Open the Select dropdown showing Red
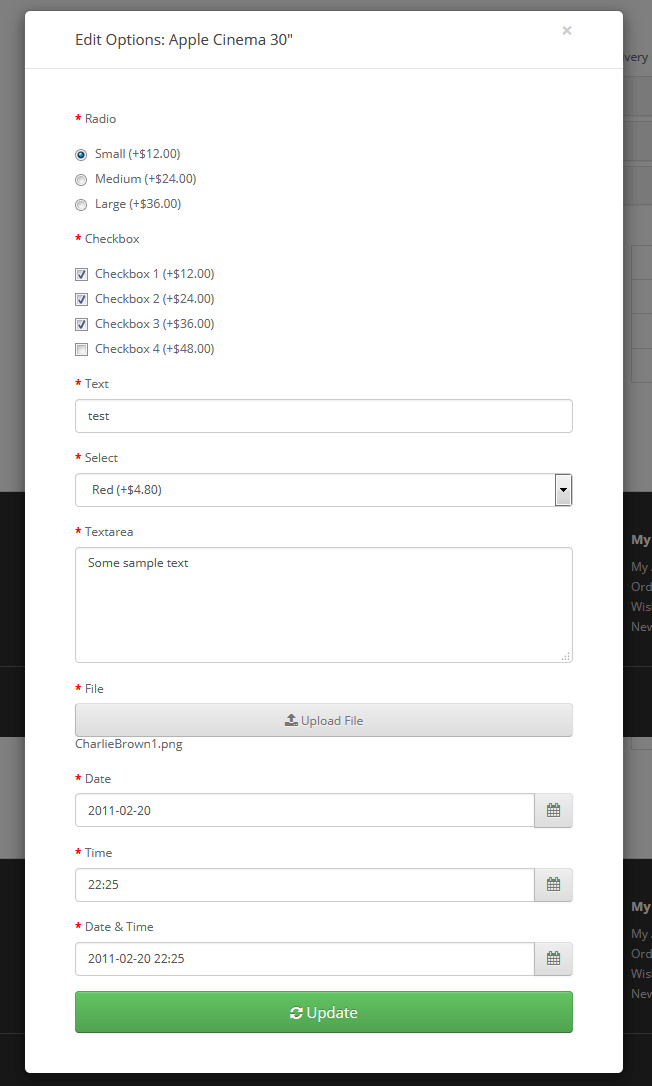 [x=324, y=490]
